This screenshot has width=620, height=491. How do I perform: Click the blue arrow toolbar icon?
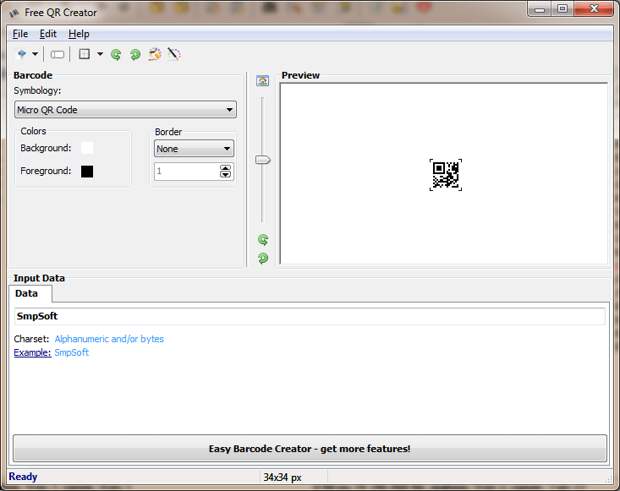click(22, 54)
